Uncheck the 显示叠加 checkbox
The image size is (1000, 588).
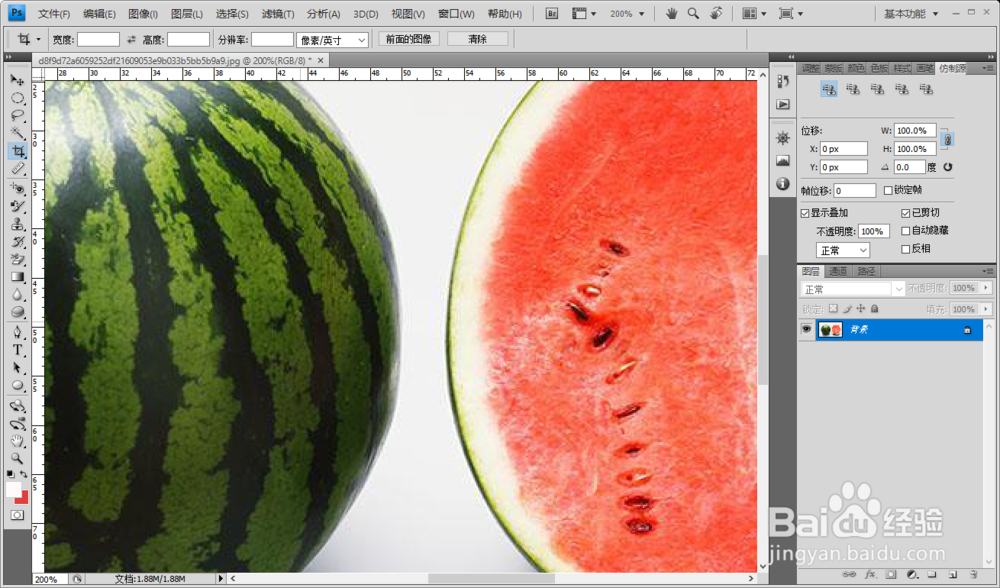[x=805, y=213]
